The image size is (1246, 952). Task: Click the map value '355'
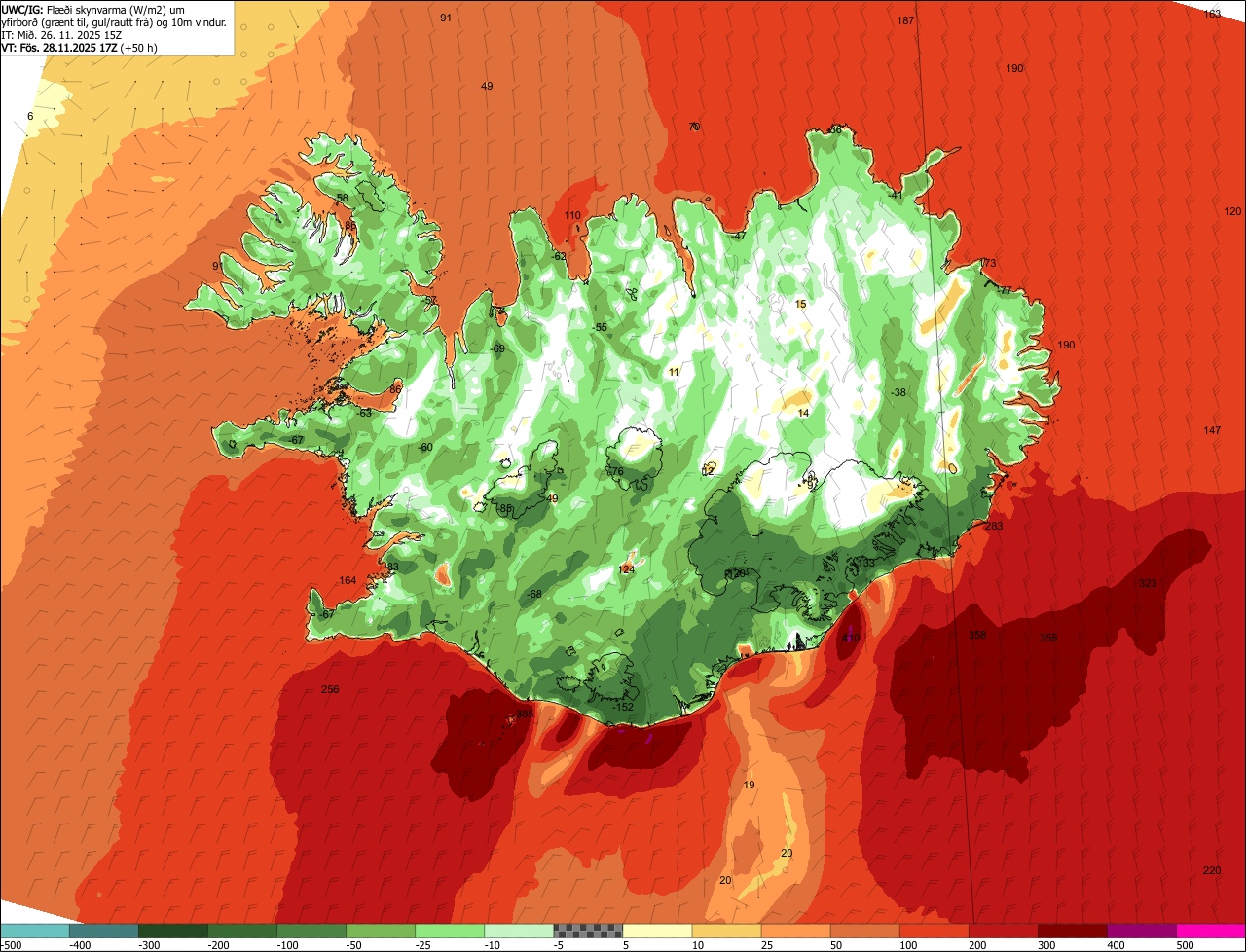(1048, 638)
